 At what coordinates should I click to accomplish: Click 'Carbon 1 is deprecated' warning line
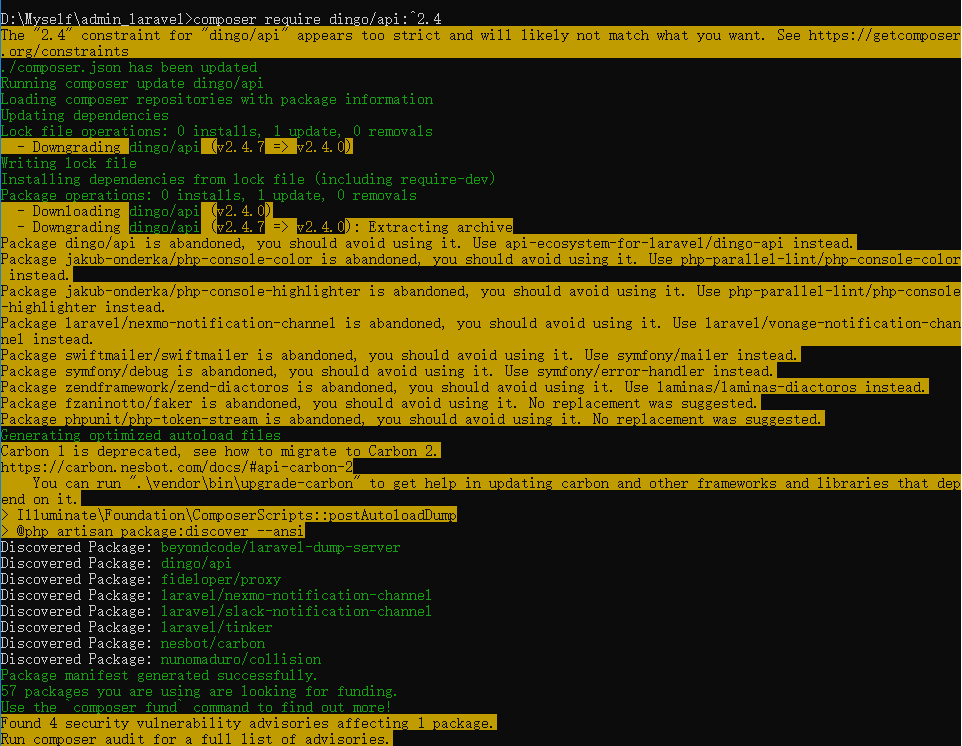click(220, 450)
